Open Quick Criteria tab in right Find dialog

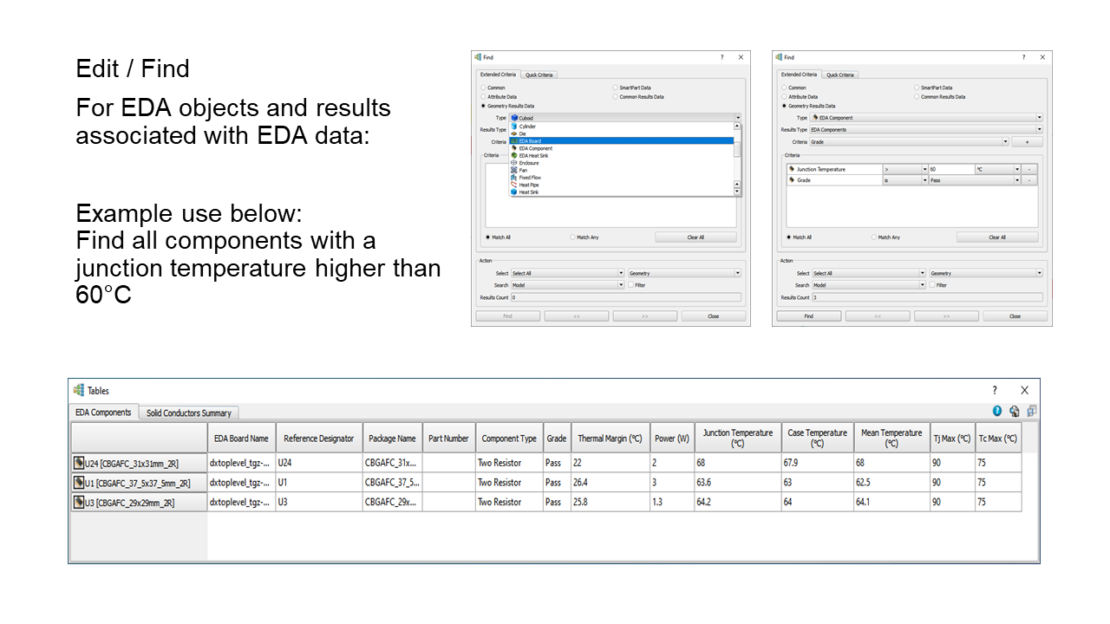839,75
